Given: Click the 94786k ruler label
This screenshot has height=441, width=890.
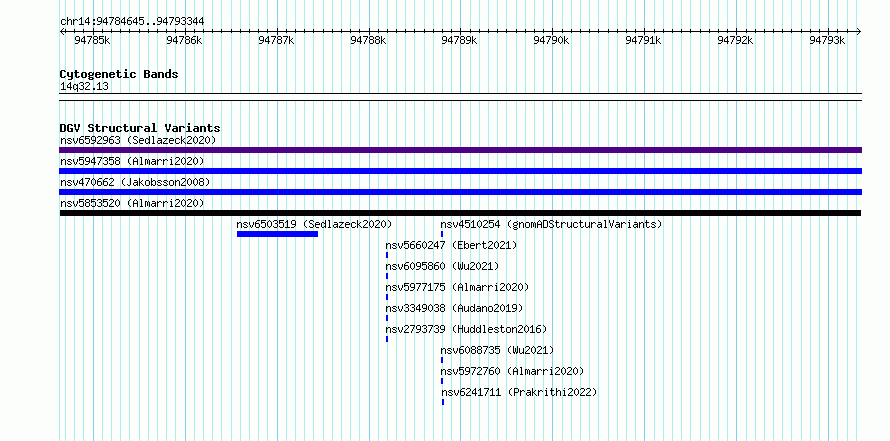Looking at the screenshot, I should [184, 40].
